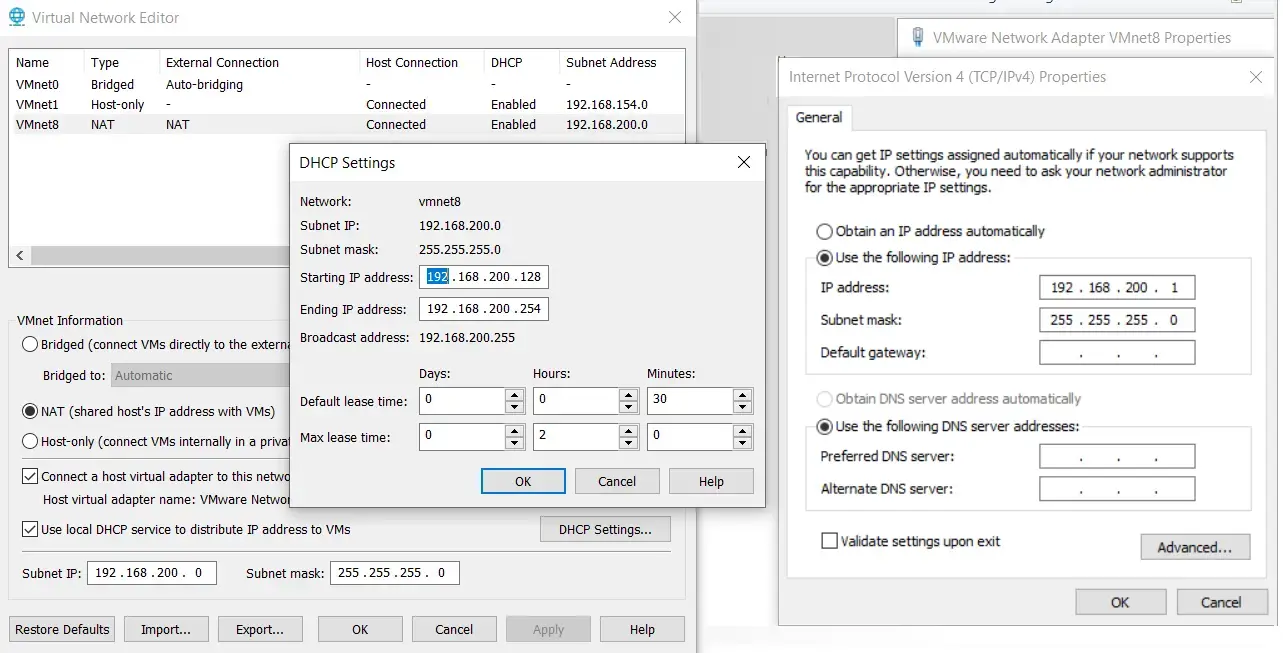Select the Bridged radio button
Screen dimensions: 1283x653
pyautogui.click(x=30, y=344)
